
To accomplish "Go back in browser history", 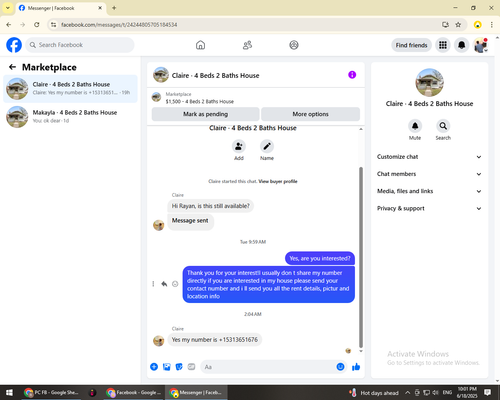I will click(x=9, y=25).
